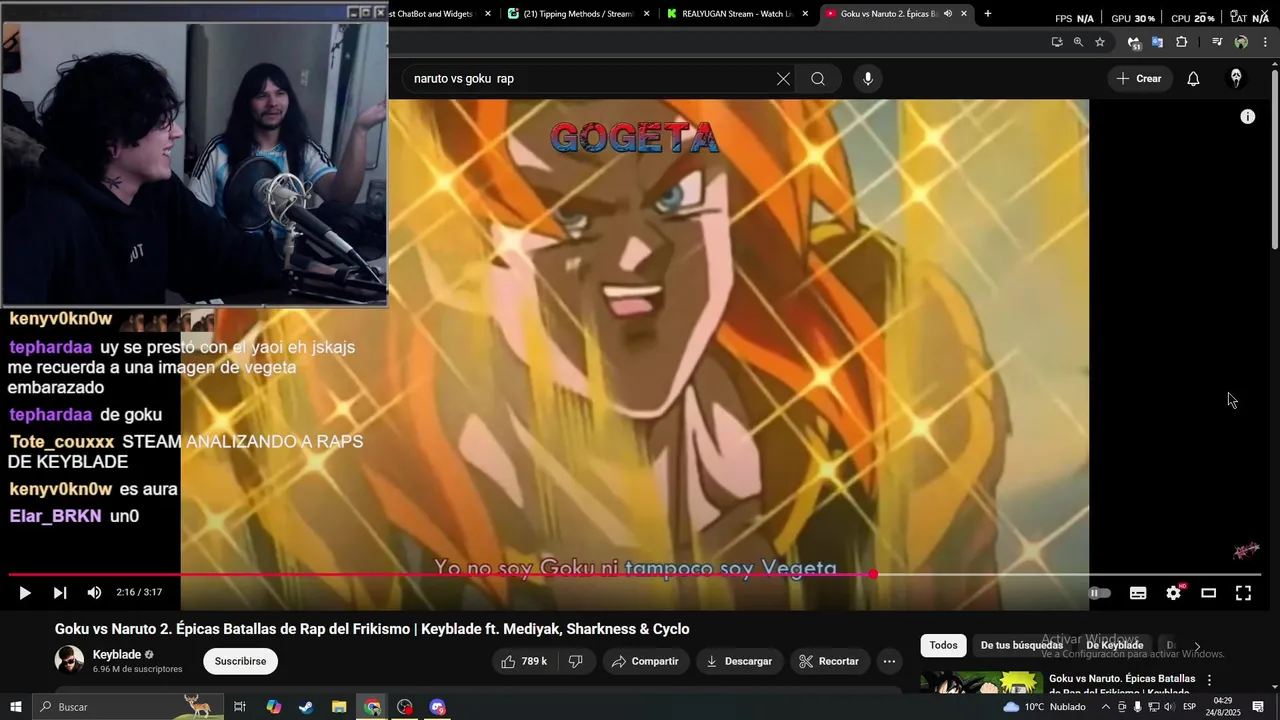Skip to the next video
This screenshot has width=1280, height=720.
(60, 593)
